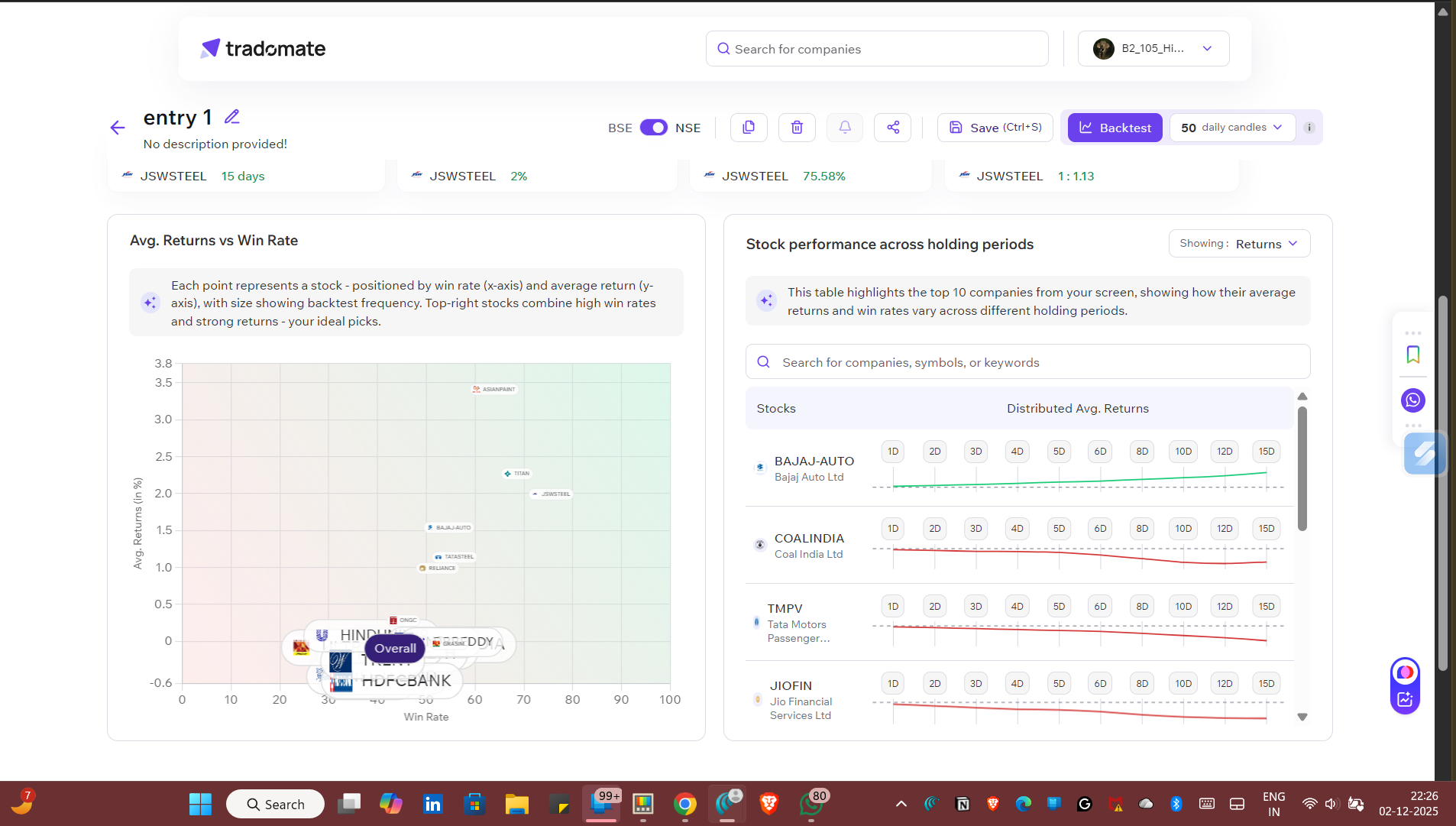The image size is (1456, 826).
Task: Focus the companies, symbols, or keywords search
Action: tap(1028, 362)
